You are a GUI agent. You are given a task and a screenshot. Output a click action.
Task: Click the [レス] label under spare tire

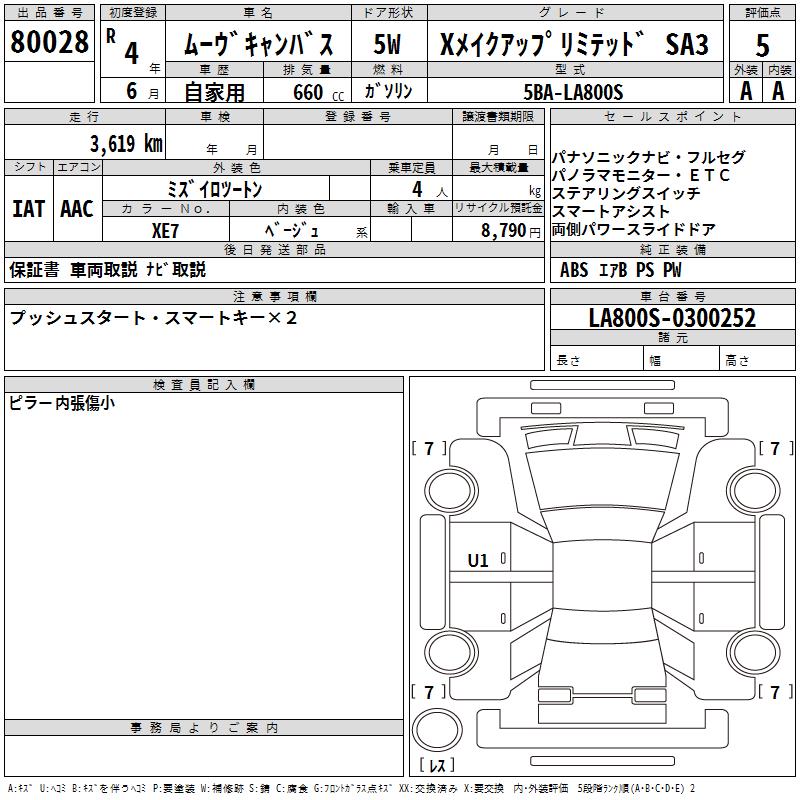[437, 765]
